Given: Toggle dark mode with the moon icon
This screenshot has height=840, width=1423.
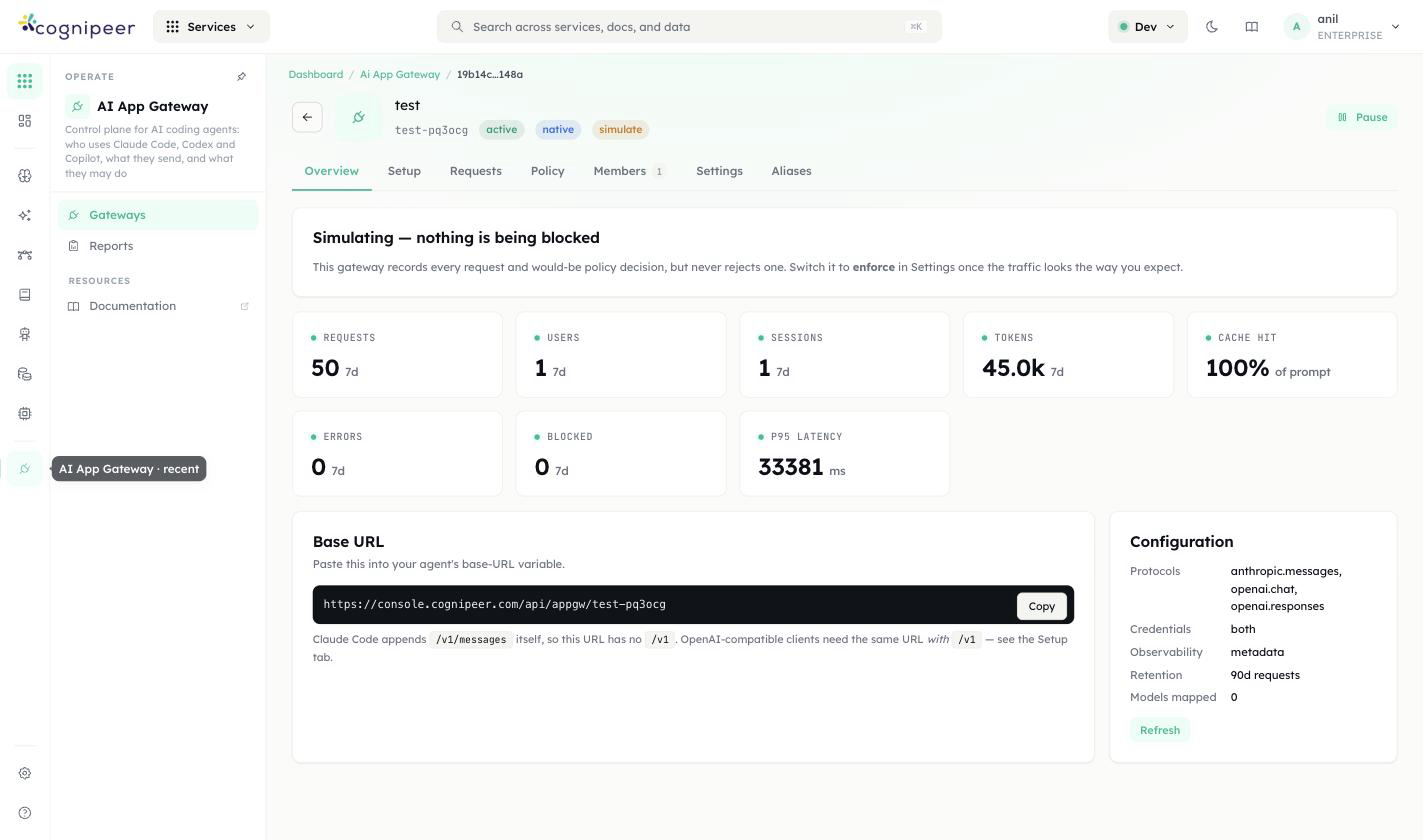Looking at the screenshot, I should (x=1212, y=27).
